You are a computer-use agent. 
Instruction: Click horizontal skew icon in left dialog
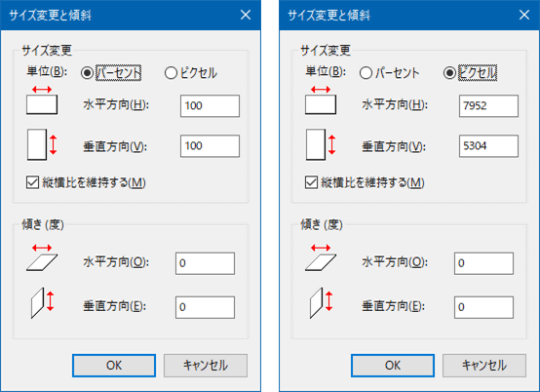42,258
